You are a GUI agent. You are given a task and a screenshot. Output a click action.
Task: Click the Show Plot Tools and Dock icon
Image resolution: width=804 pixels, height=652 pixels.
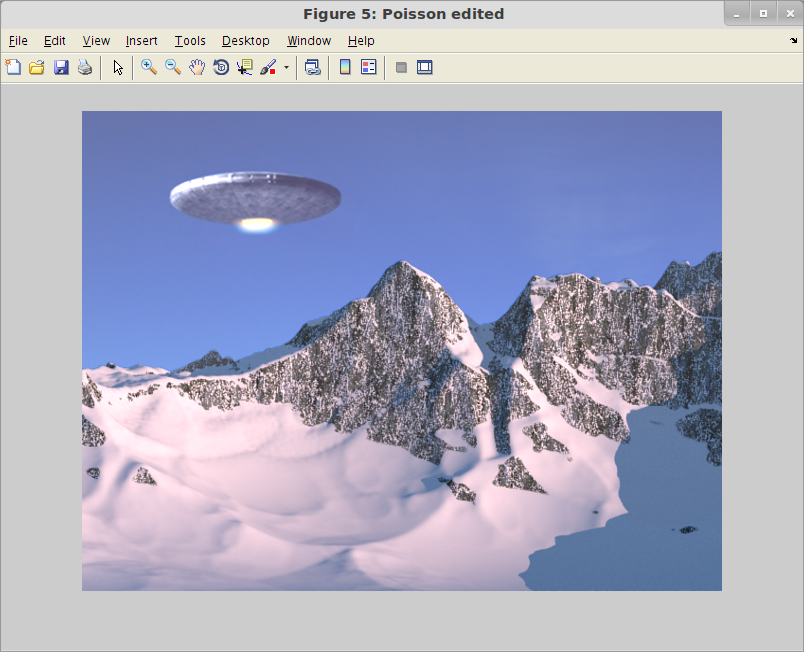tap(425, 67)
